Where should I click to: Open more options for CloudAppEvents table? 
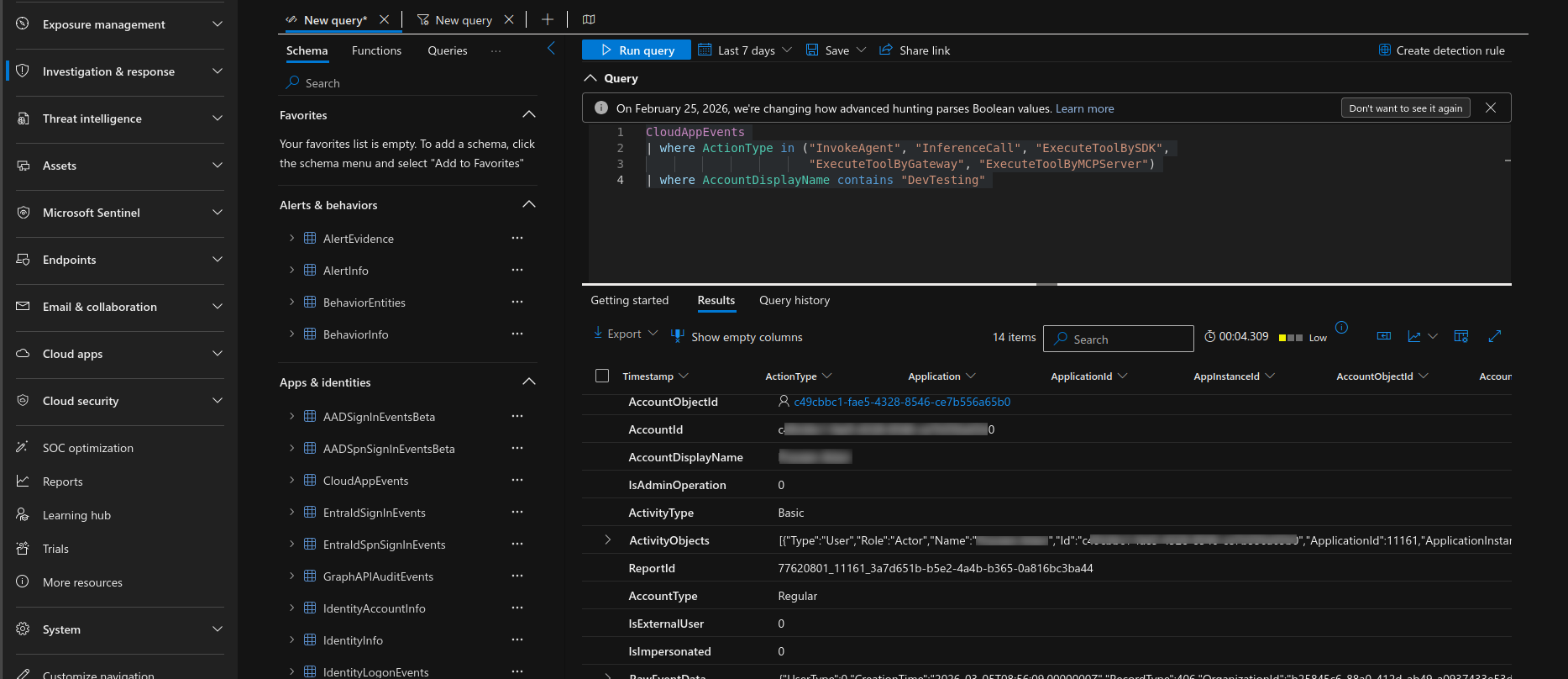[517, 480]
